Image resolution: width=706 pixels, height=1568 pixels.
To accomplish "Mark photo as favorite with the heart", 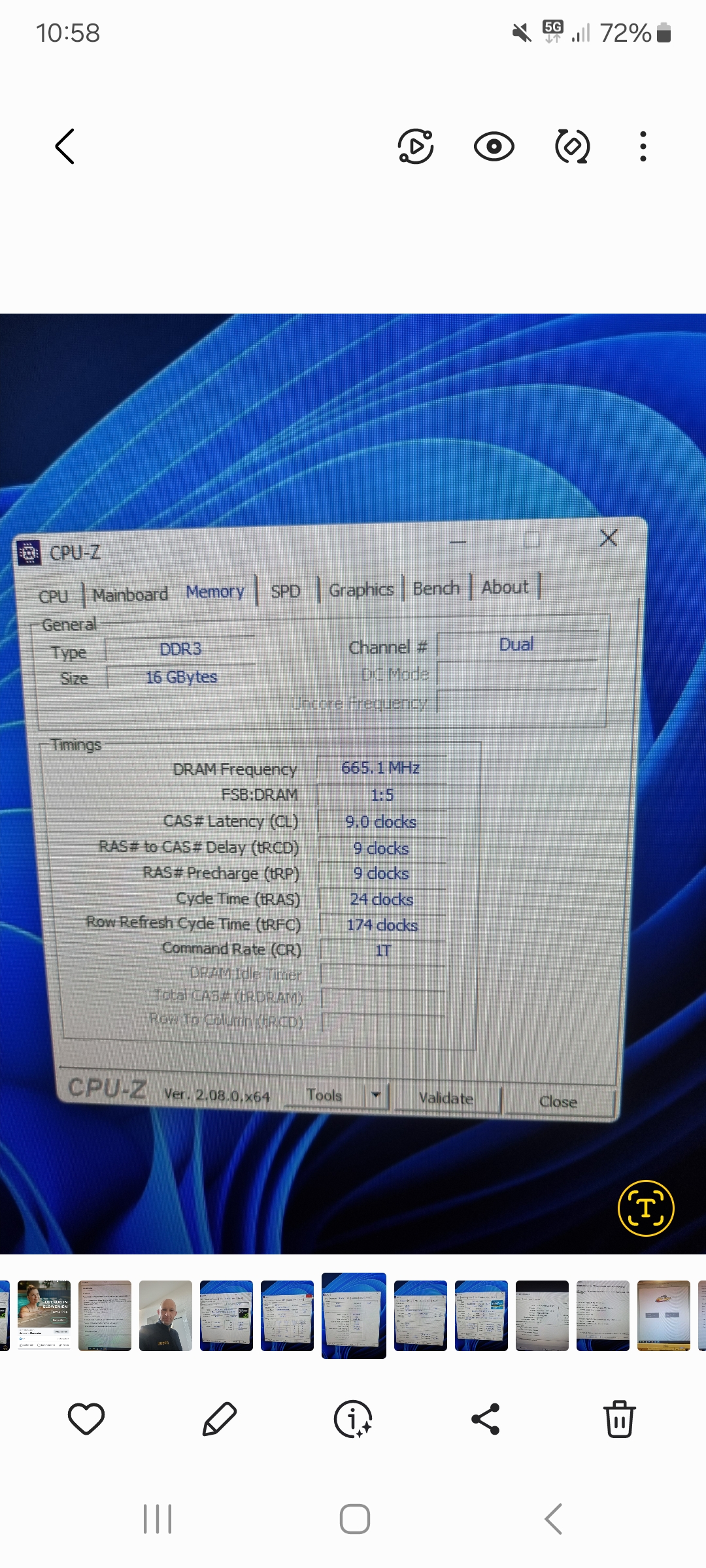I will coord(86,1419).
